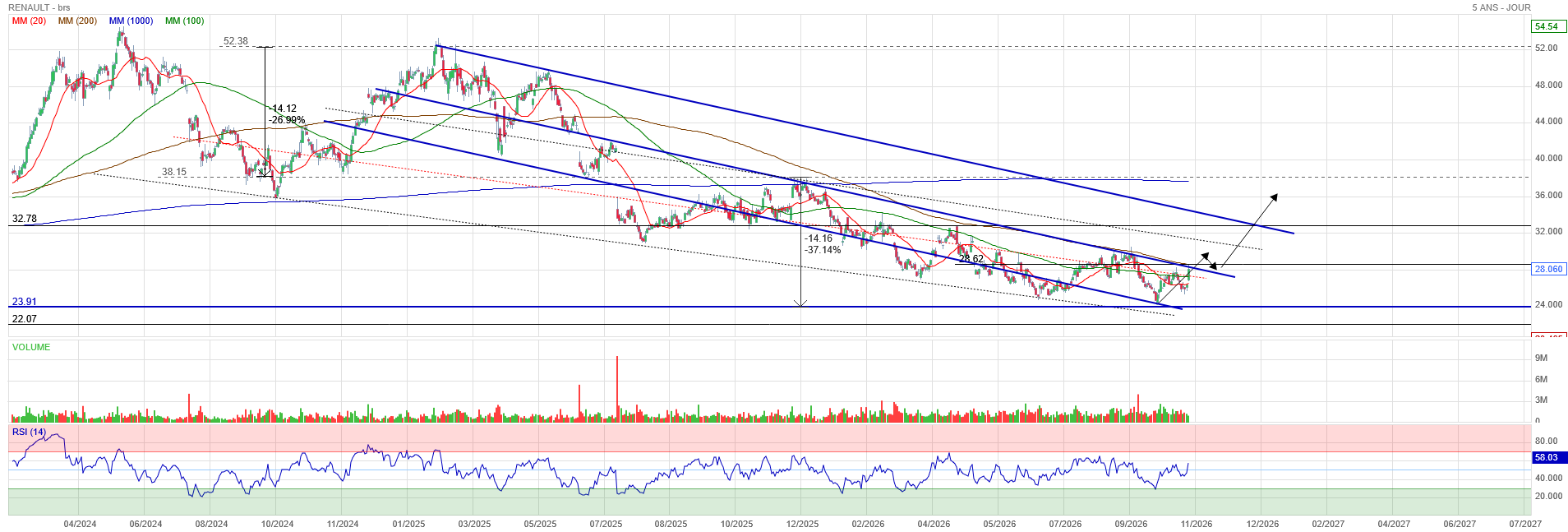Select the red "MM (20)" legend label
Image resolution: width=1568 pixels, height=532 pixels.
coord(29,21)
